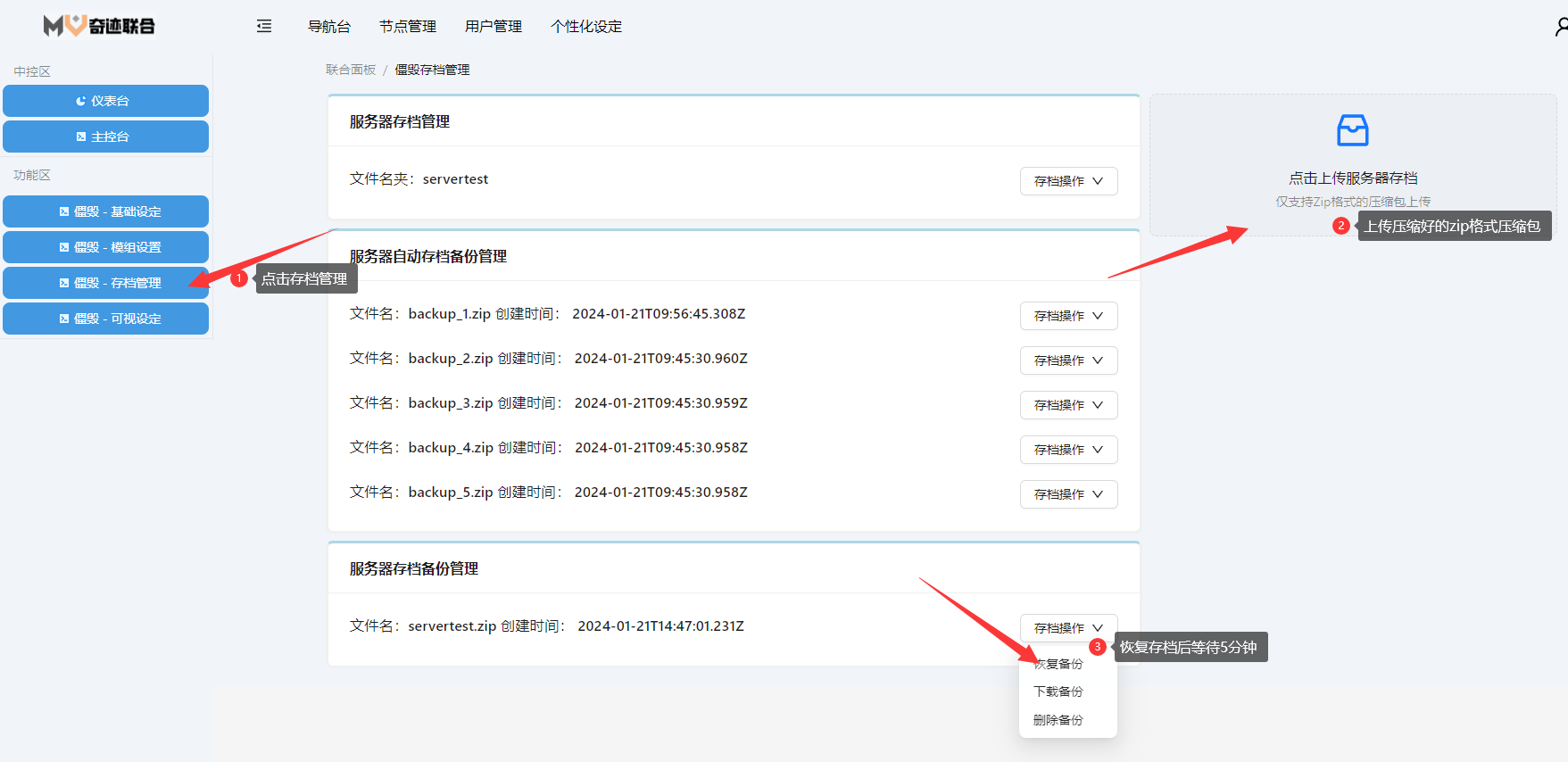Open 僵毁 - 基础设定

pyautogui.click(x=105, y=211)
